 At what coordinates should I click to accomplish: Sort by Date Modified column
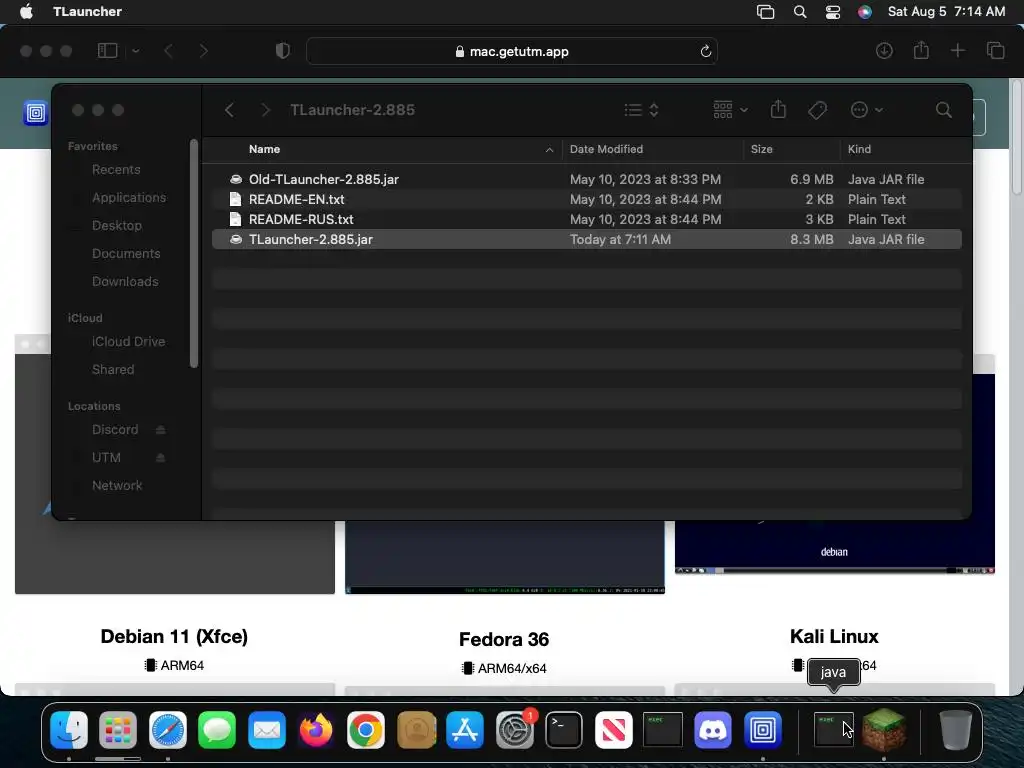coord(606,149)
